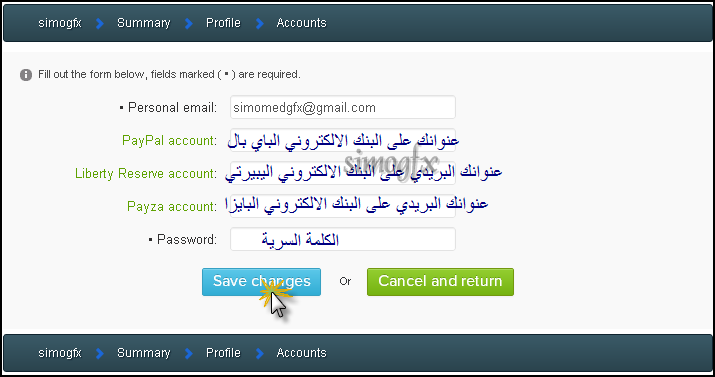Viewport: 715px width, 377px height.
Task: Click the Liberty Reserve account field
Action: tap(343, 173)
